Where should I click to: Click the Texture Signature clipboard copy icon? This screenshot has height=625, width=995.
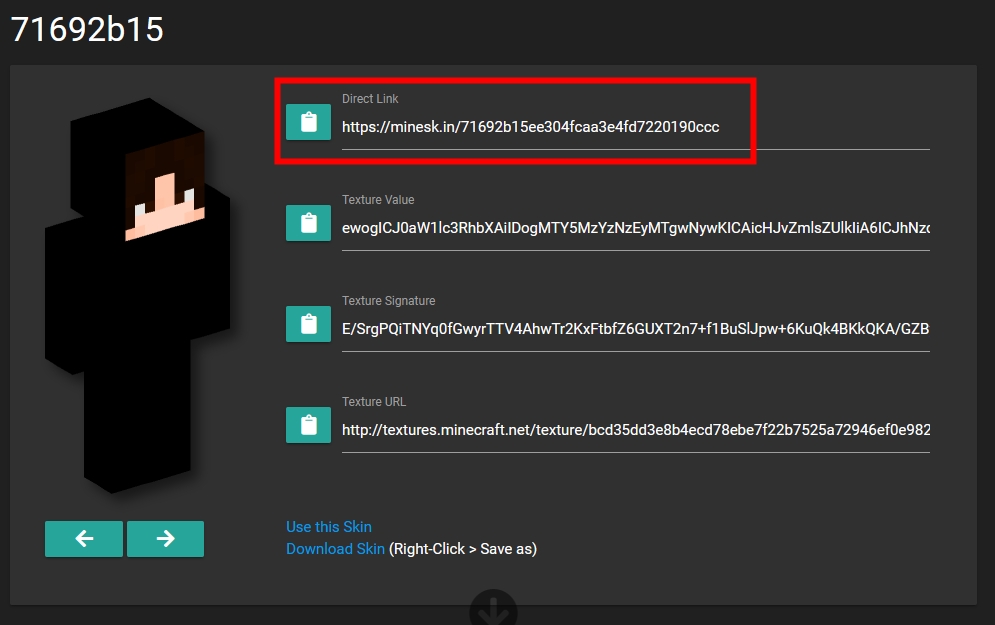click(x=308, y=324)
